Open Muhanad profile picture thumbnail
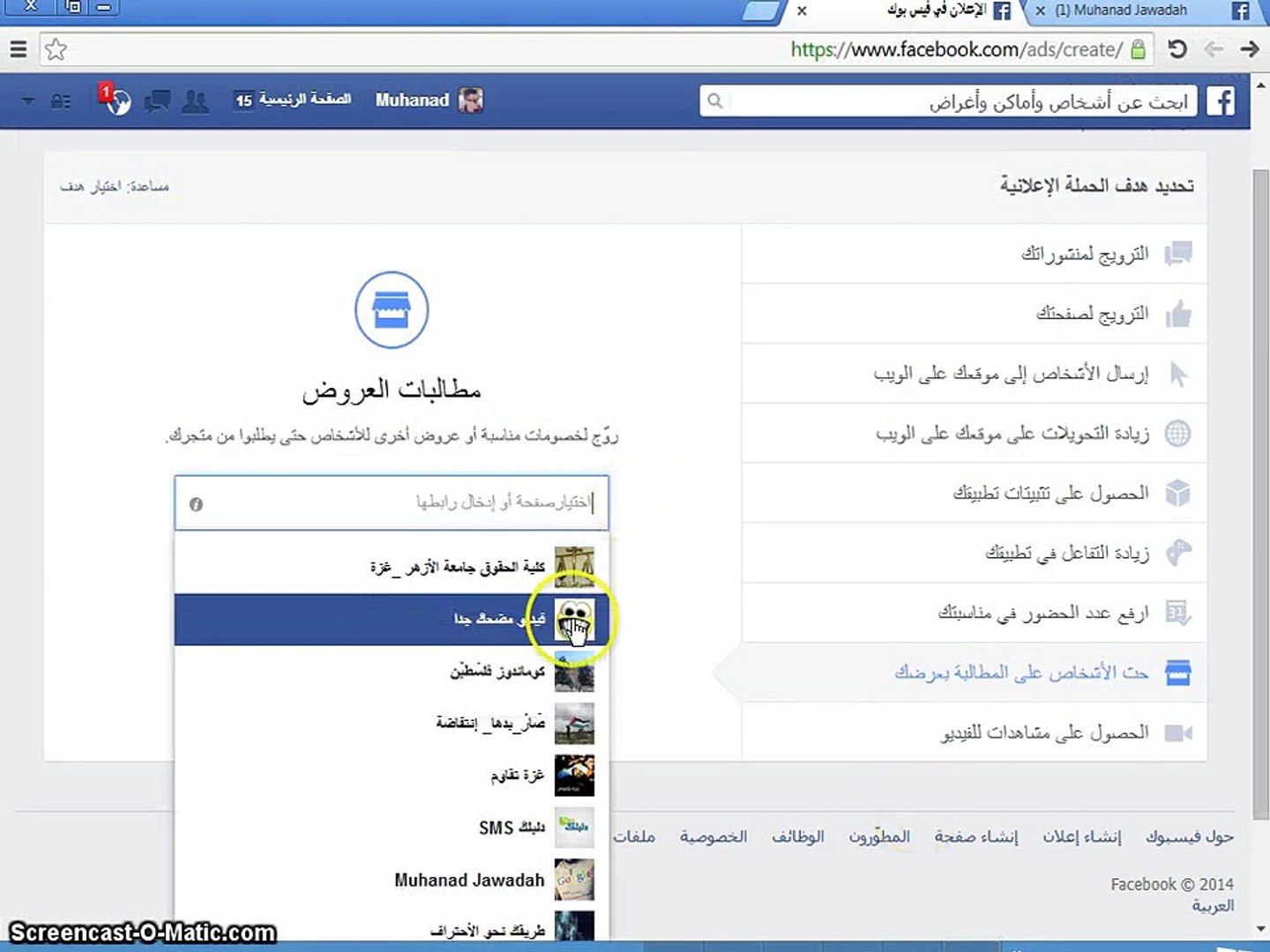Viewport: 1270px width, 952px height. coord(471,100)
